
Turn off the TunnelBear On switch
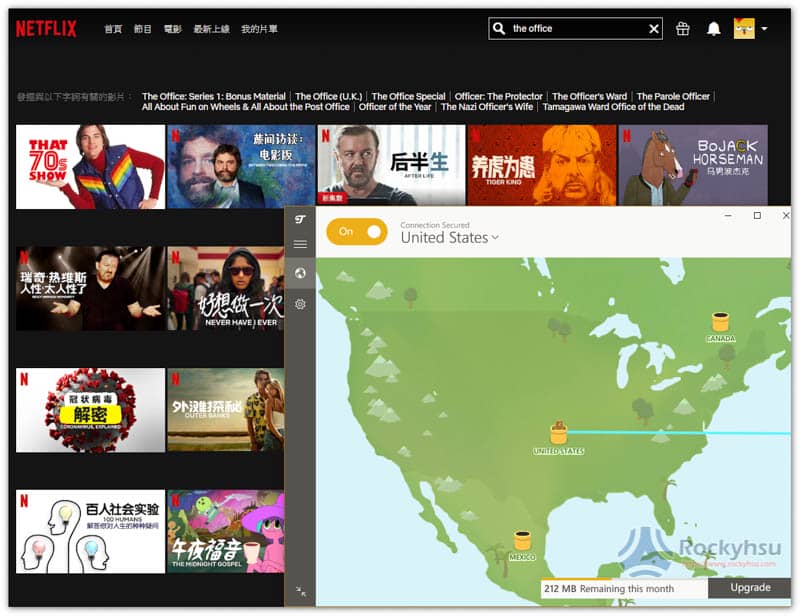357,232
